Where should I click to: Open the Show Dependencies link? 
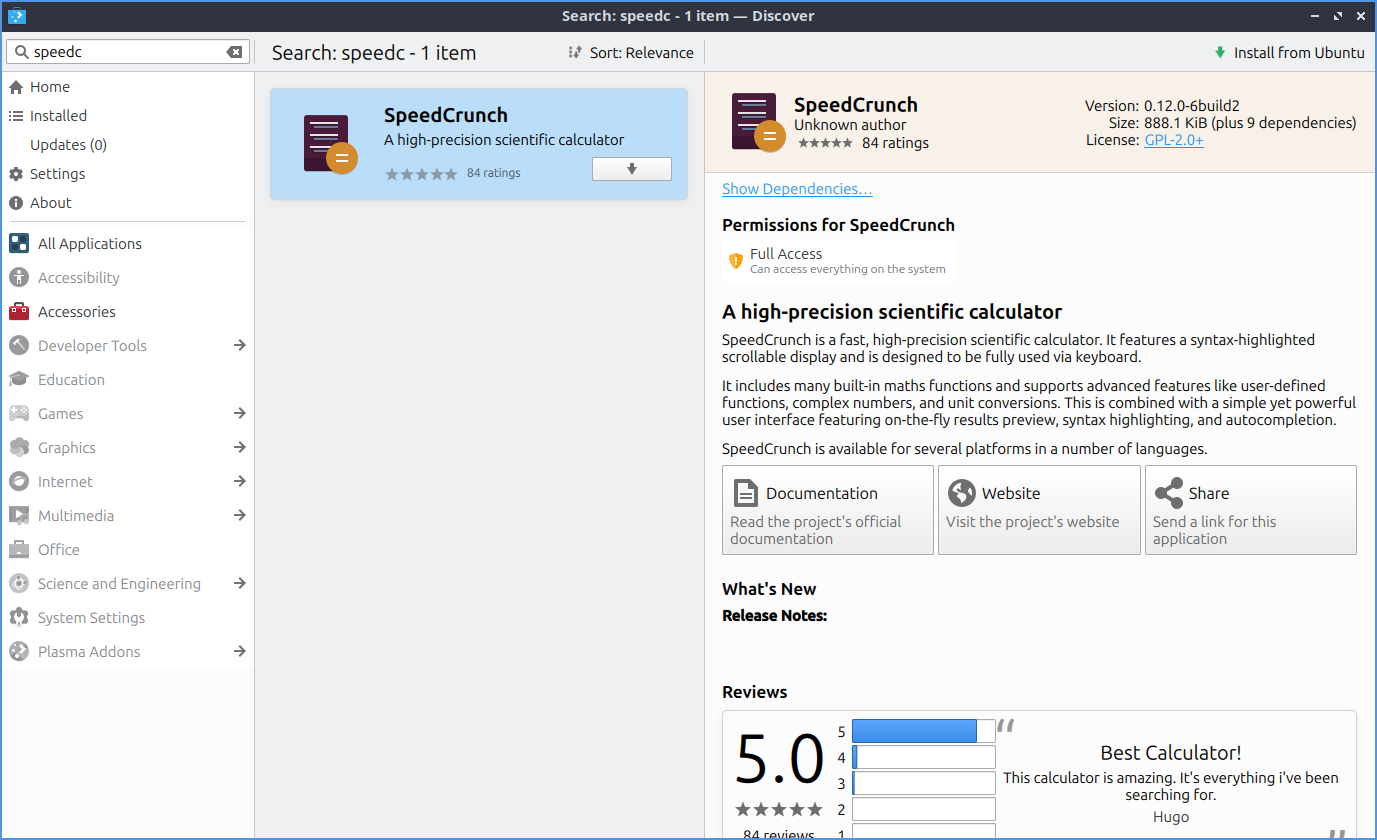(x=797, y=189)
